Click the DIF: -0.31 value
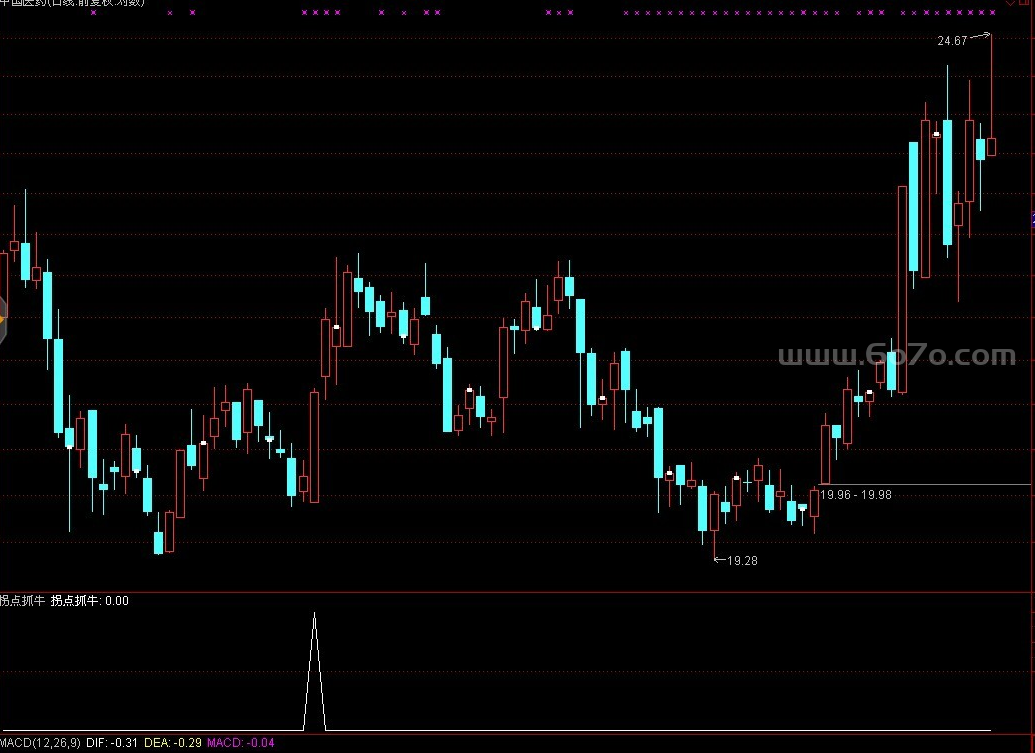This screenshot has width=1035, height=753. point(112,743)
